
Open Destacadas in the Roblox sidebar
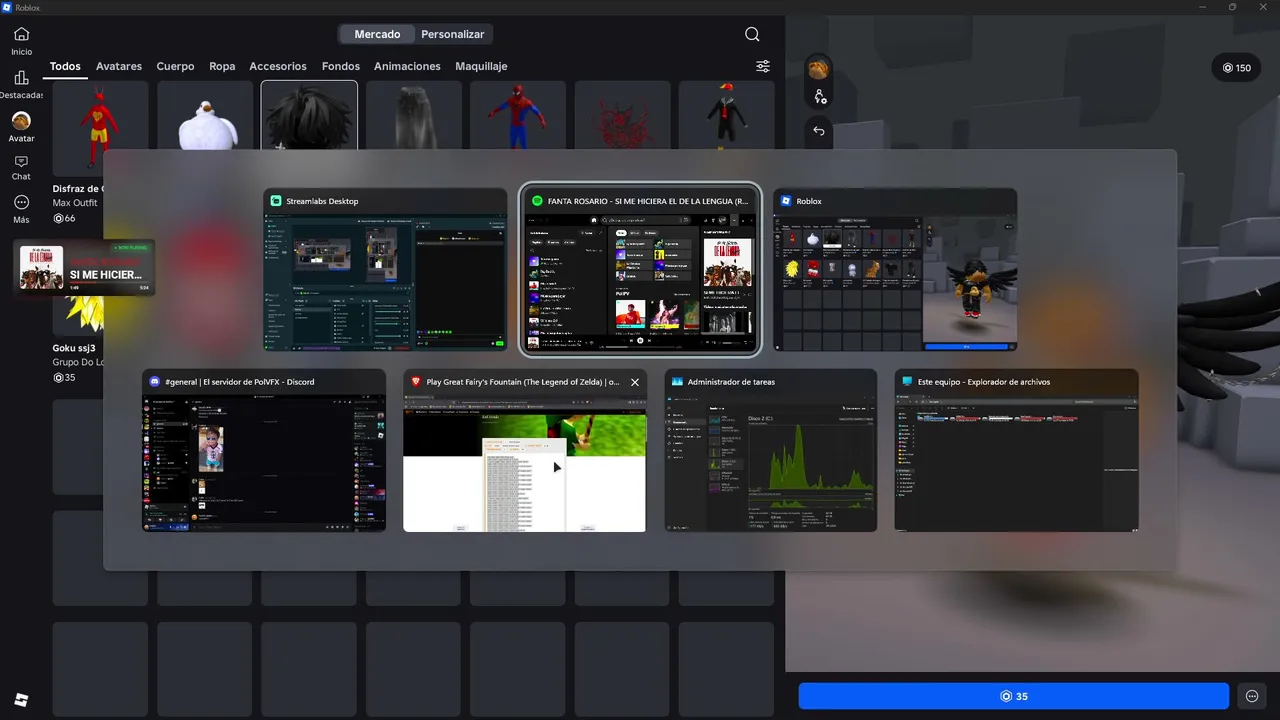pos(21,85)
